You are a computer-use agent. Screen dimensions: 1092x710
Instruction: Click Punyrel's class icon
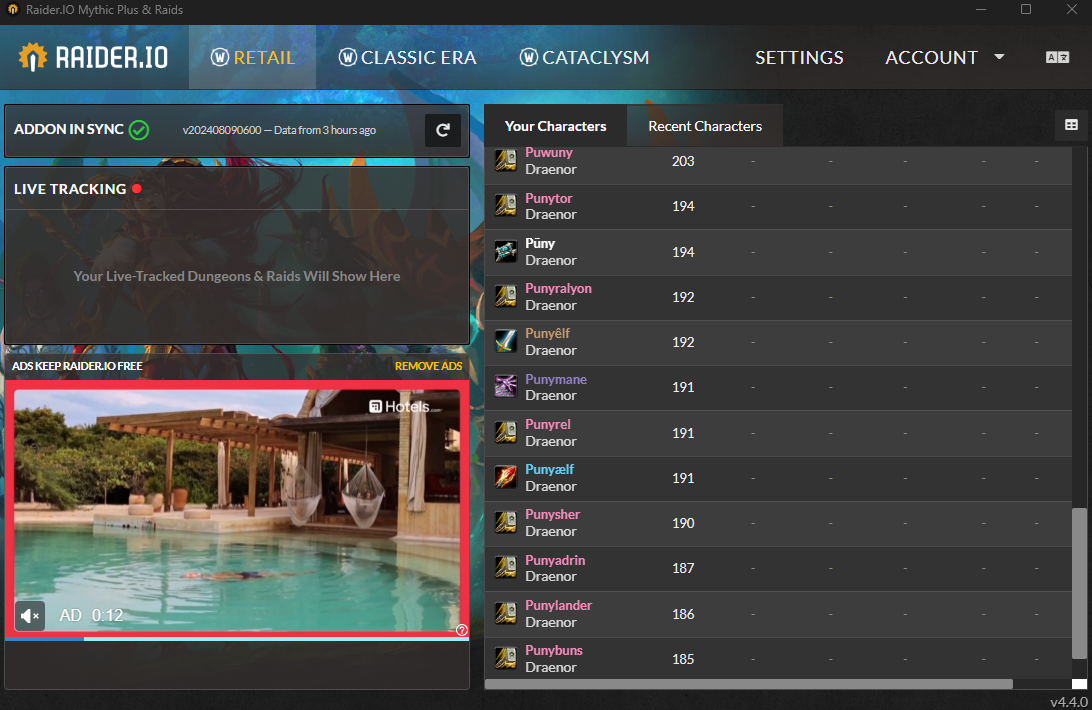pos(506,433)
